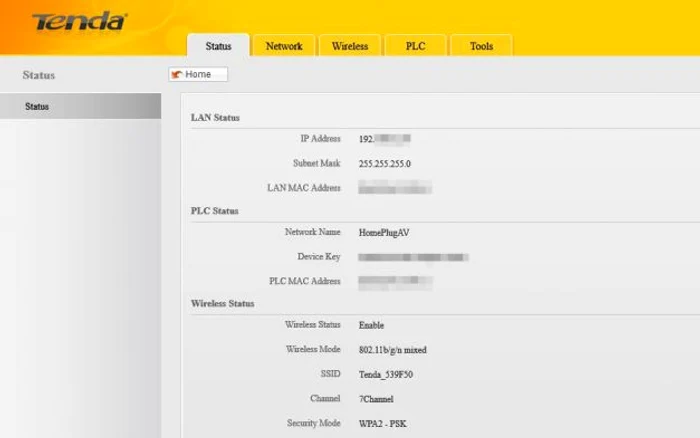This screenshot has height=438, width=700.
Task: Click the IP Address label
Action: [320, 139]
